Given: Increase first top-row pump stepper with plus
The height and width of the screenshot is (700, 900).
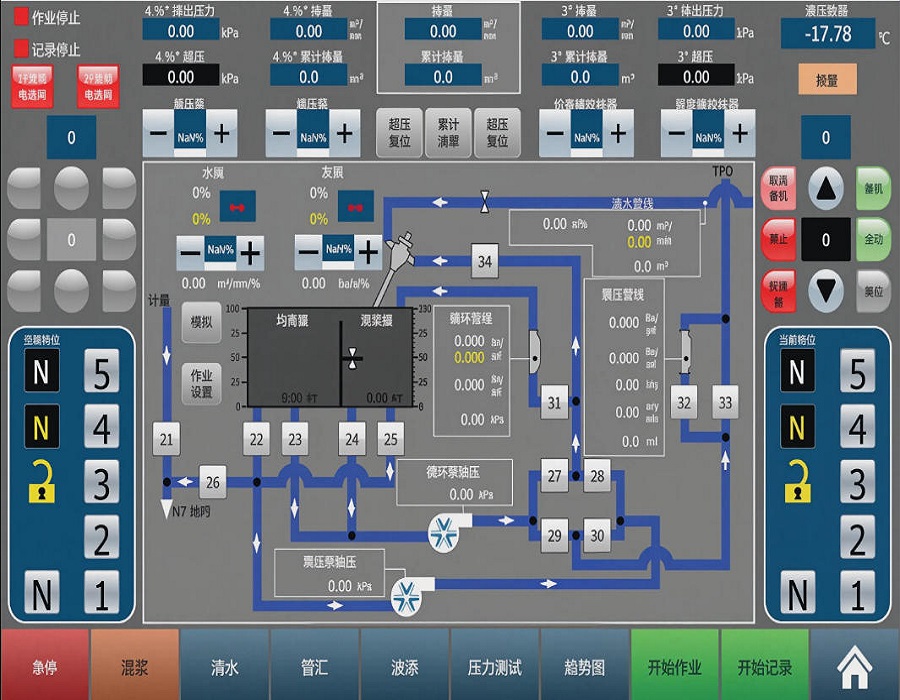Looking at the screenshot, I should (x=222, y=133).
